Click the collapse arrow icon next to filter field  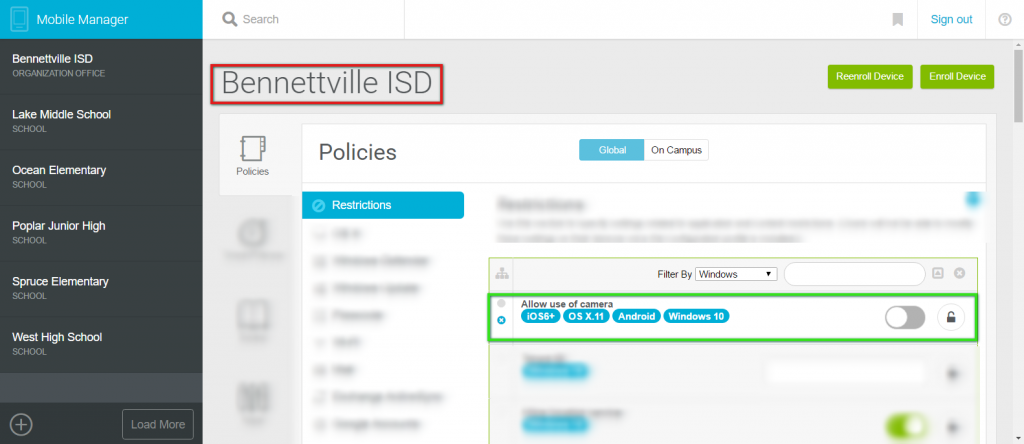tap(938, 274)
